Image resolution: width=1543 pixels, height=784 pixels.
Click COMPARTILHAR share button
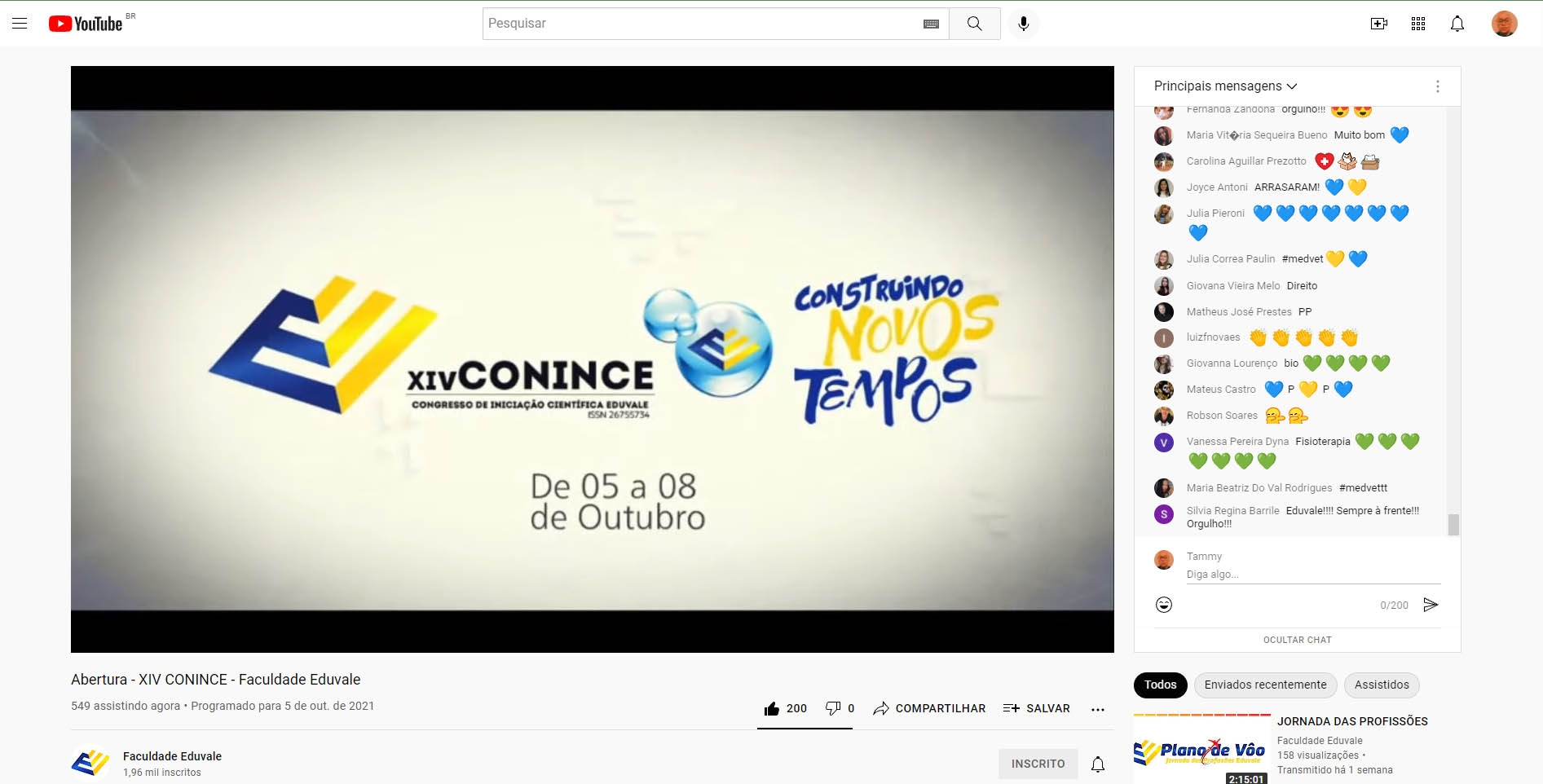[x=929, y=708]
